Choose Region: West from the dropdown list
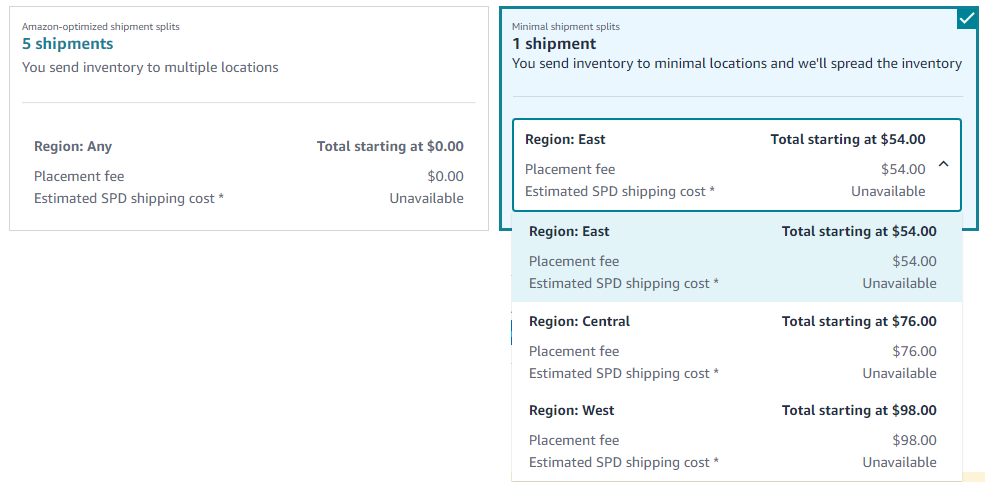This screenshot has width=985, height=482. [571, 411]
